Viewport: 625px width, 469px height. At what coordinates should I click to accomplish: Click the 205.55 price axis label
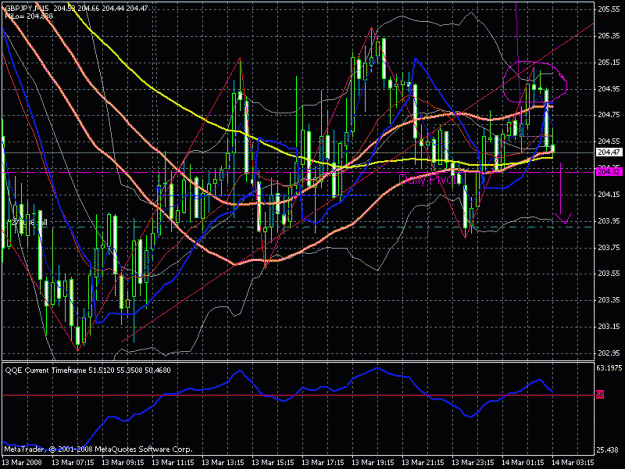(609, 9)
